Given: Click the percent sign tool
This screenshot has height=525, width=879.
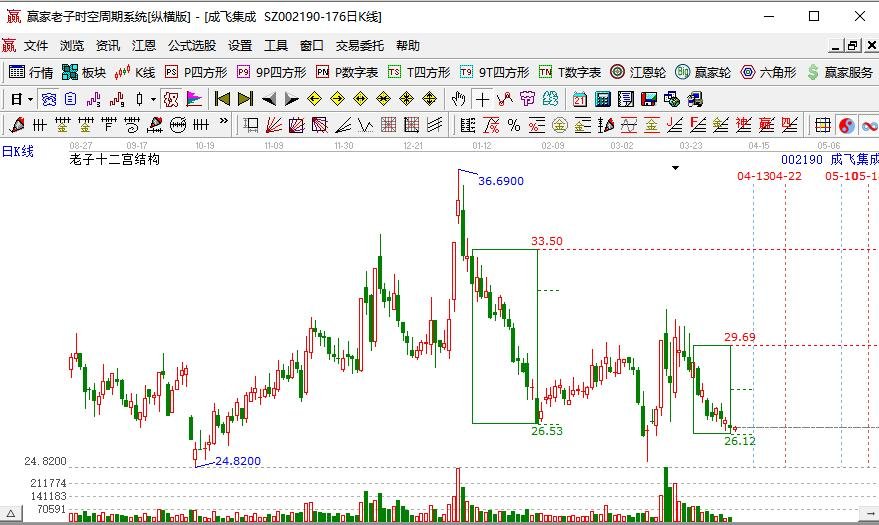Looking at the screenshot, I should pyautogui.click(x=513, y=125).
